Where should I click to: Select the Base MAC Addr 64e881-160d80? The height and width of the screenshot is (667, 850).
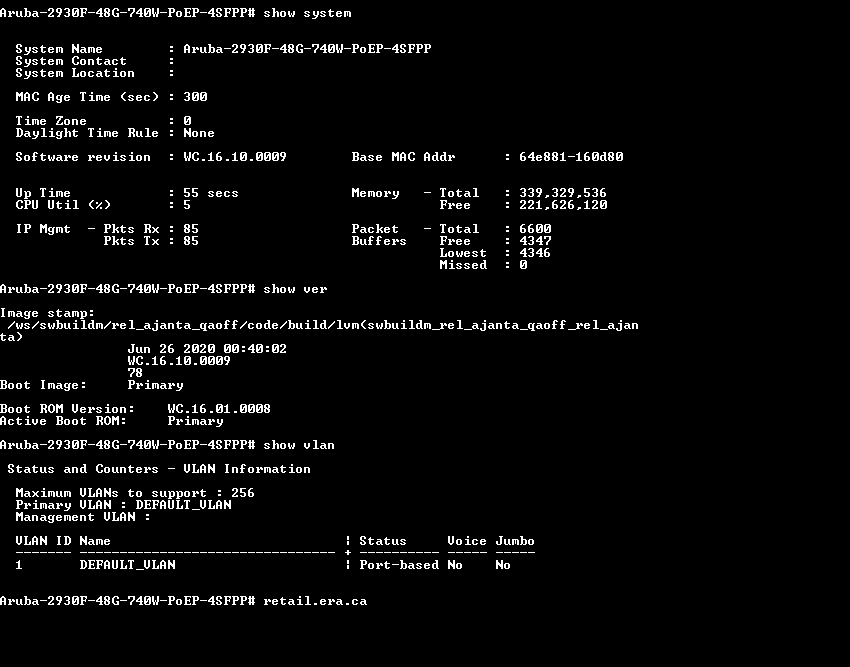(571, 157)
